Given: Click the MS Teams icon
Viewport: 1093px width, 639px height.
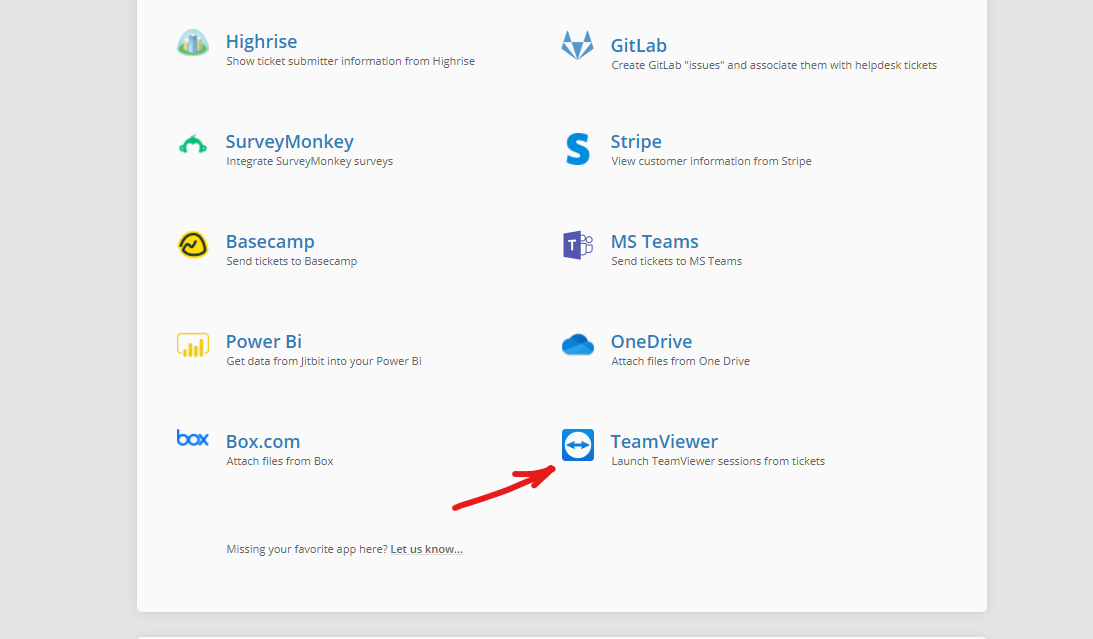Looking at the screenshot, I should (x=577, y=245).
